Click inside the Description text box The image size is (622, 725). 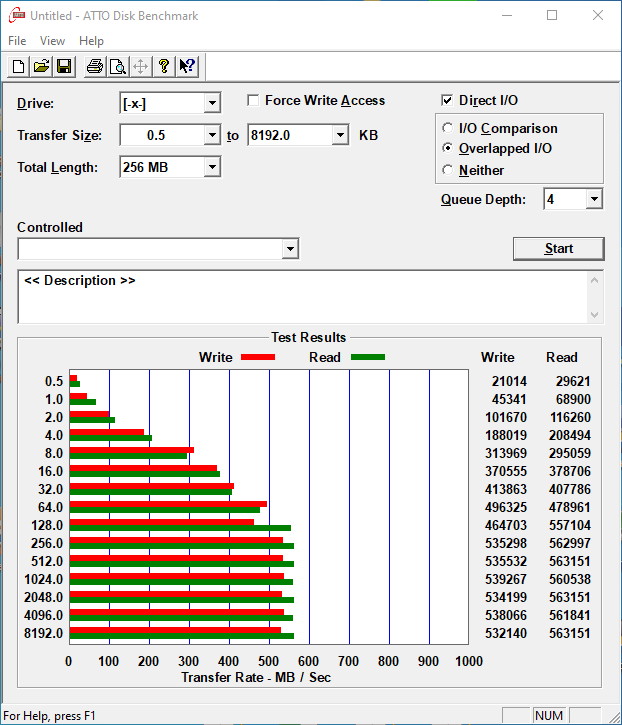(303, 297)
